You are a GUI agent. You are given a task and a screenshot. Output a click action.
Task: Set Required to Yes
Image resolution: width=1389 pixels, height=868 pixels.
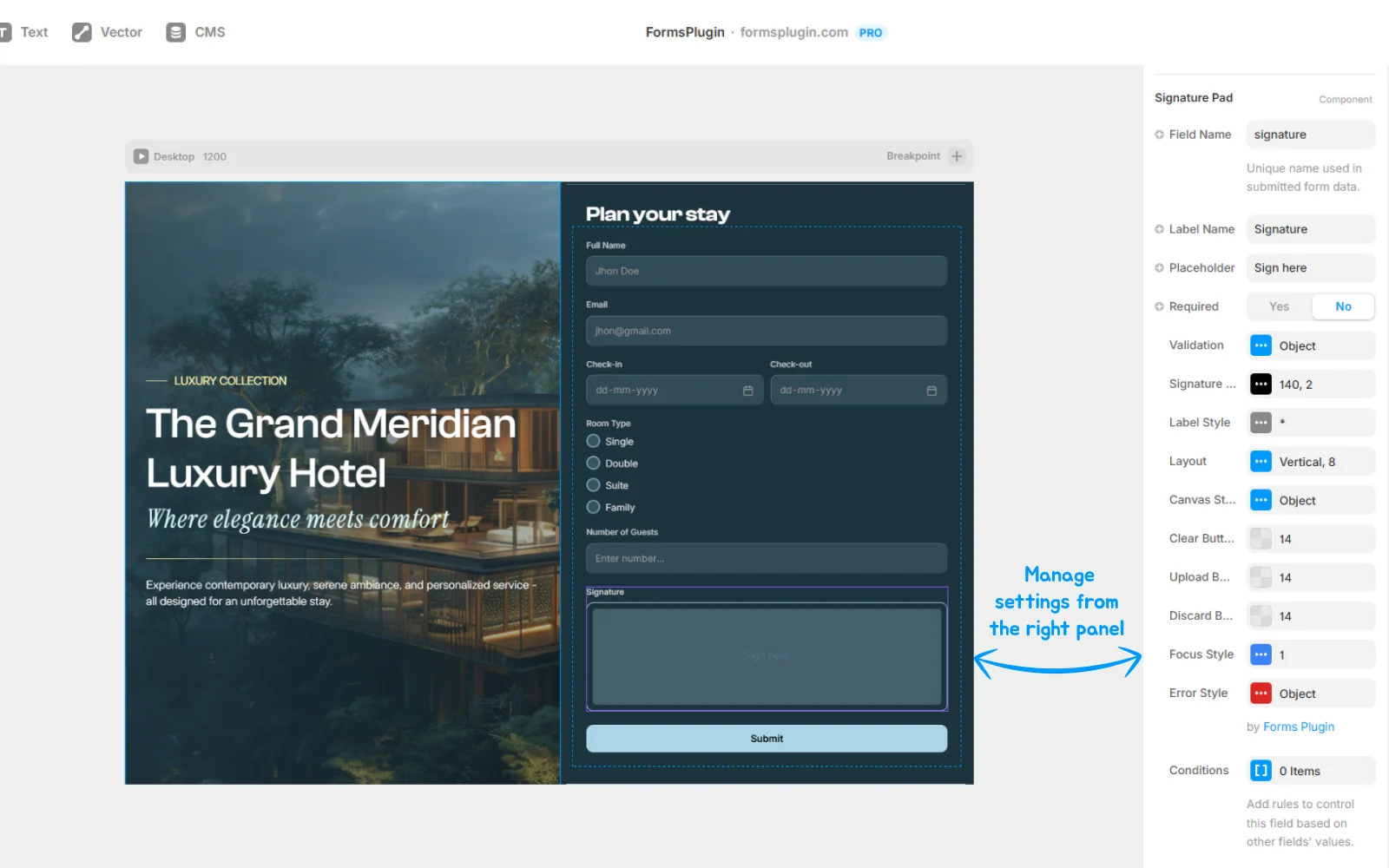pyautogui.click(x=1279, y=306)
